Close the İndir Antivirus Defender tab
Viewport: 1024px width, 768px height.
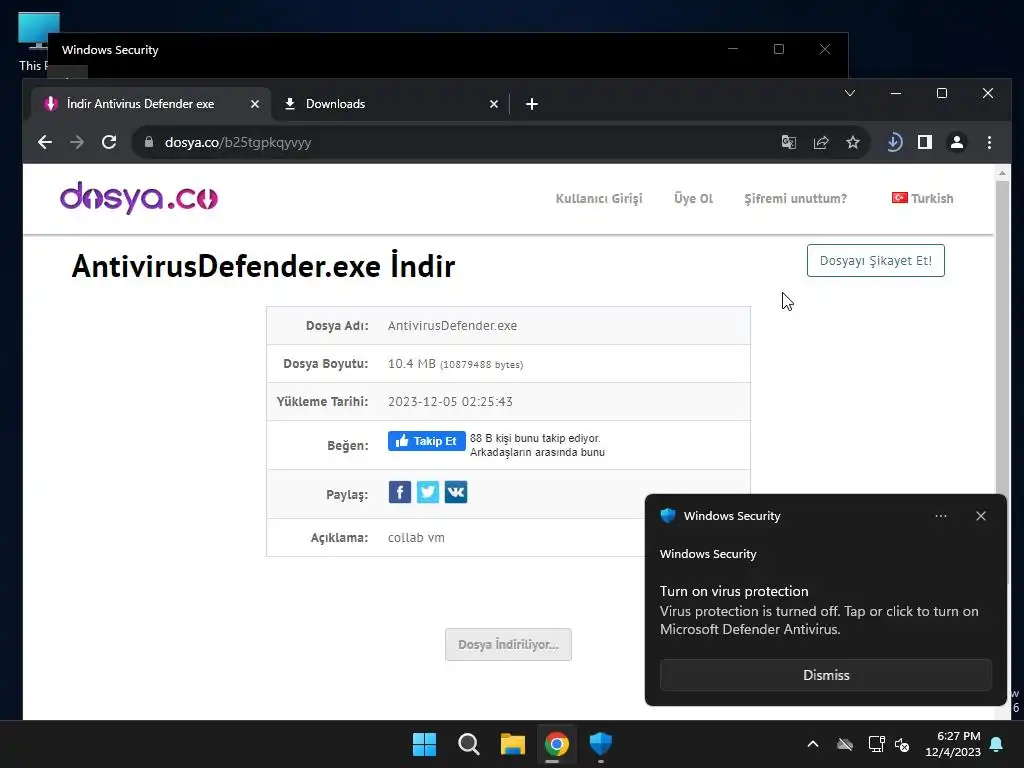click(255, 104)
